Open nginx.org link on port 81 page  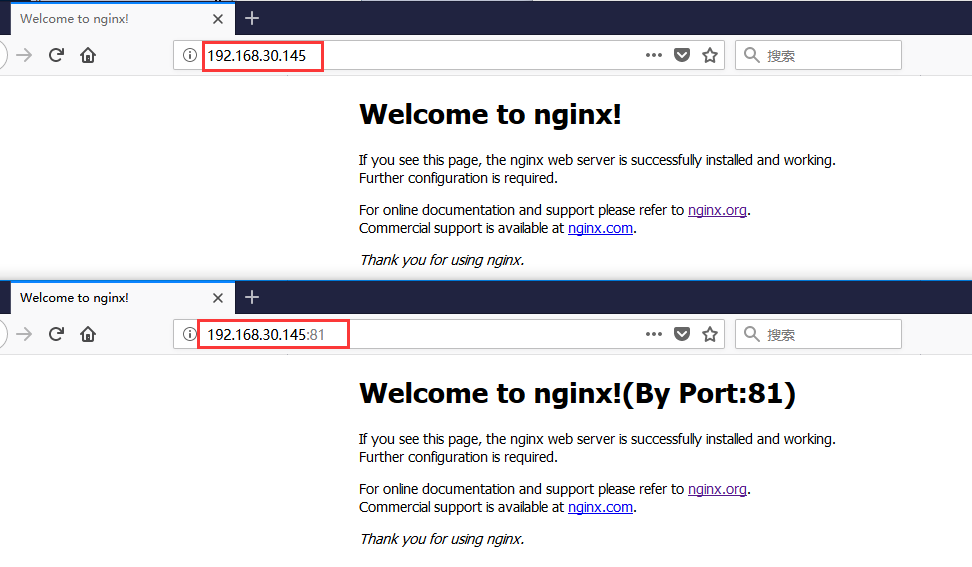click(717, 489)
